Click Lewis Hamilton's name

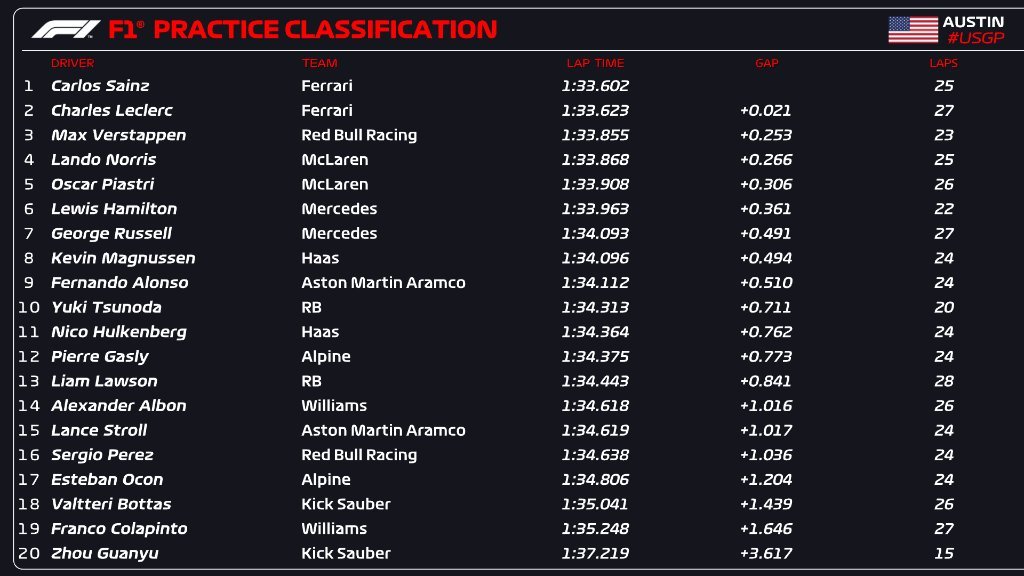tap(114, 209)
